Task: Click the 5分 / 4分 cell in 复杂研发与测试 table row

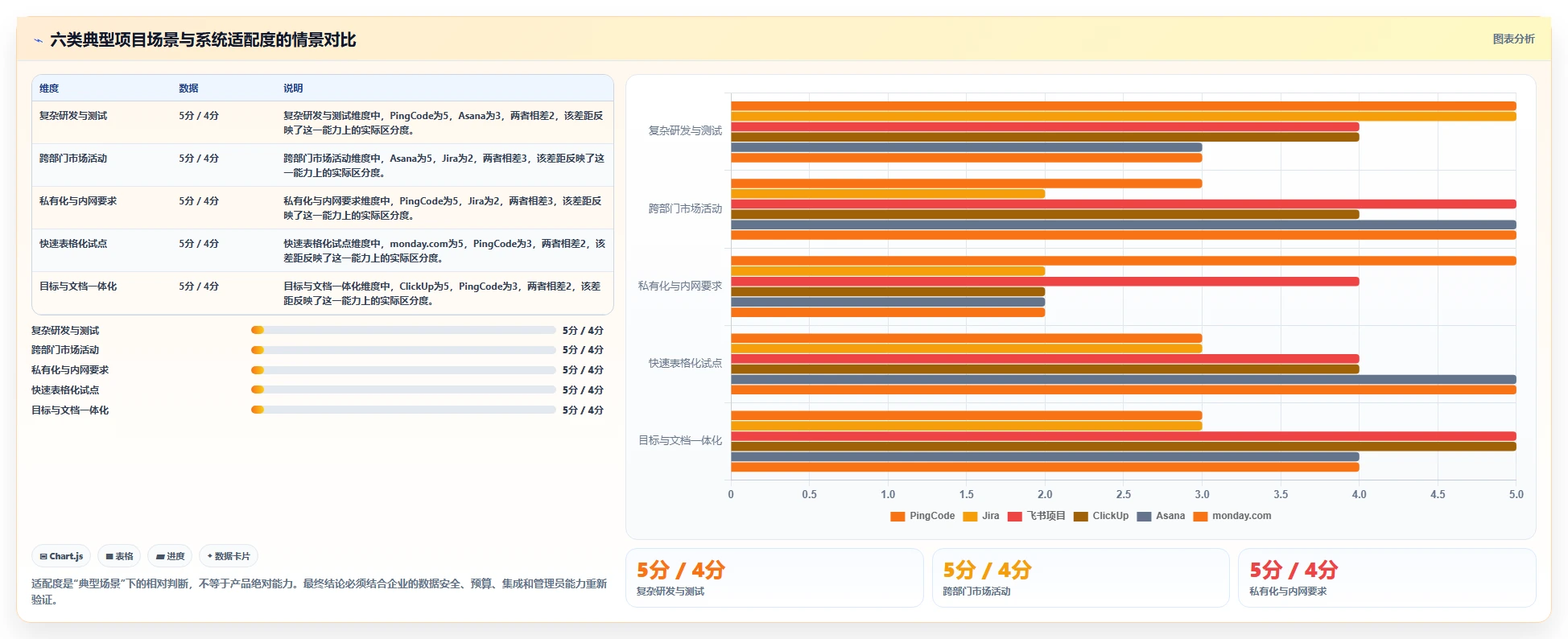Action: (x=199, y=116)
